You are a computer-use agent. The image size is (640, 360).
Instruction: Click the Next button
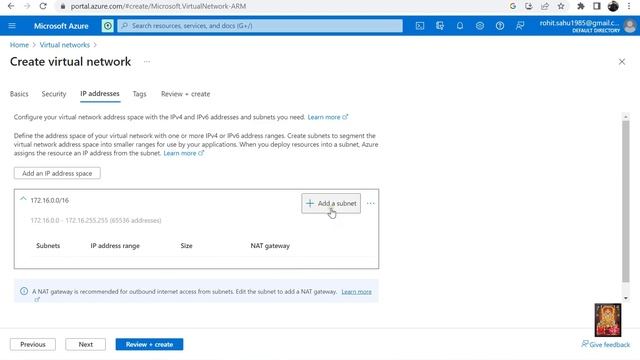85,344
